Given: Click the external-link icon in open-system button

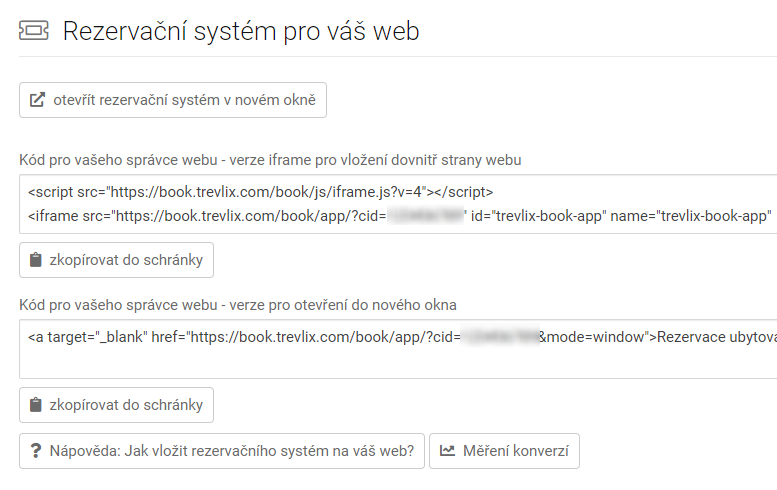Looking at the screenshot, I should coord(37,100).
